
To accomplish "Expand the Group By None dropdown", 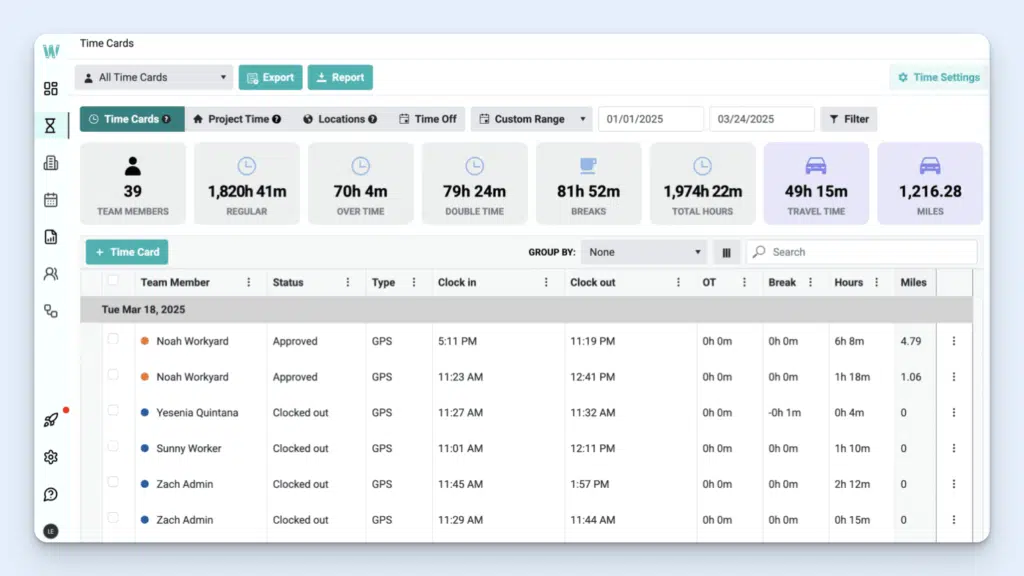I will [643, 252].
